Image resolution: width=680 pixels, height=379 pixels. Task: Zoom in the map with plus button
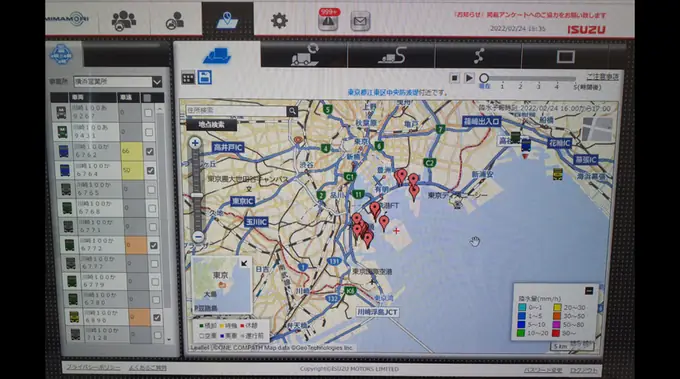pos(195,143)
